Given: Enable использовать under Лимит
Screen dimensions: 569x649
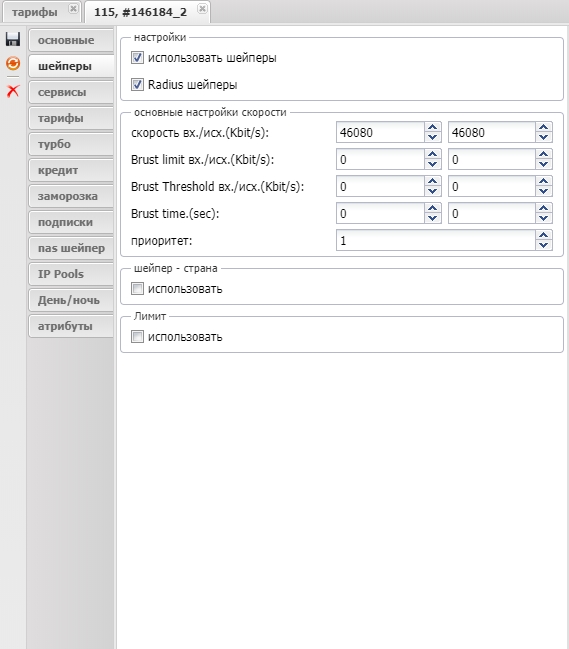Looking at the screenshot, I should pos(137,337).
